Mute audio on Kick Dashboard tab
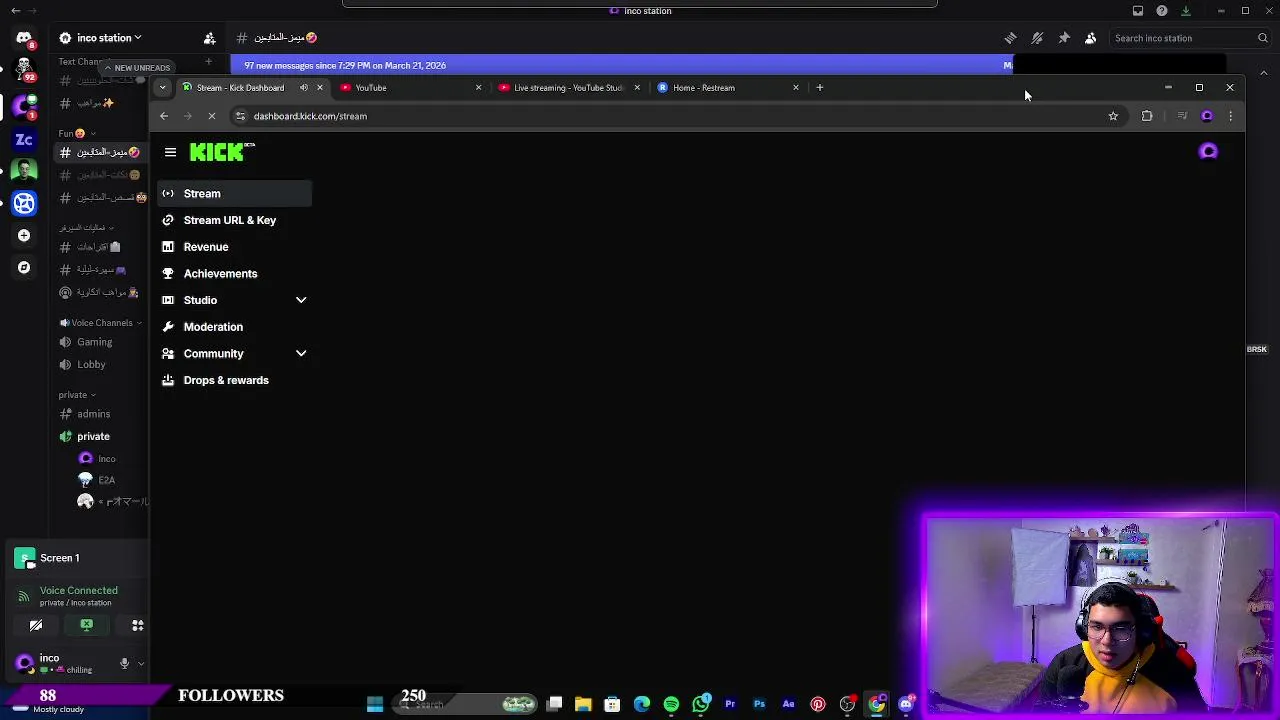This screenshot has height=720, width=1280. (304, 88)
